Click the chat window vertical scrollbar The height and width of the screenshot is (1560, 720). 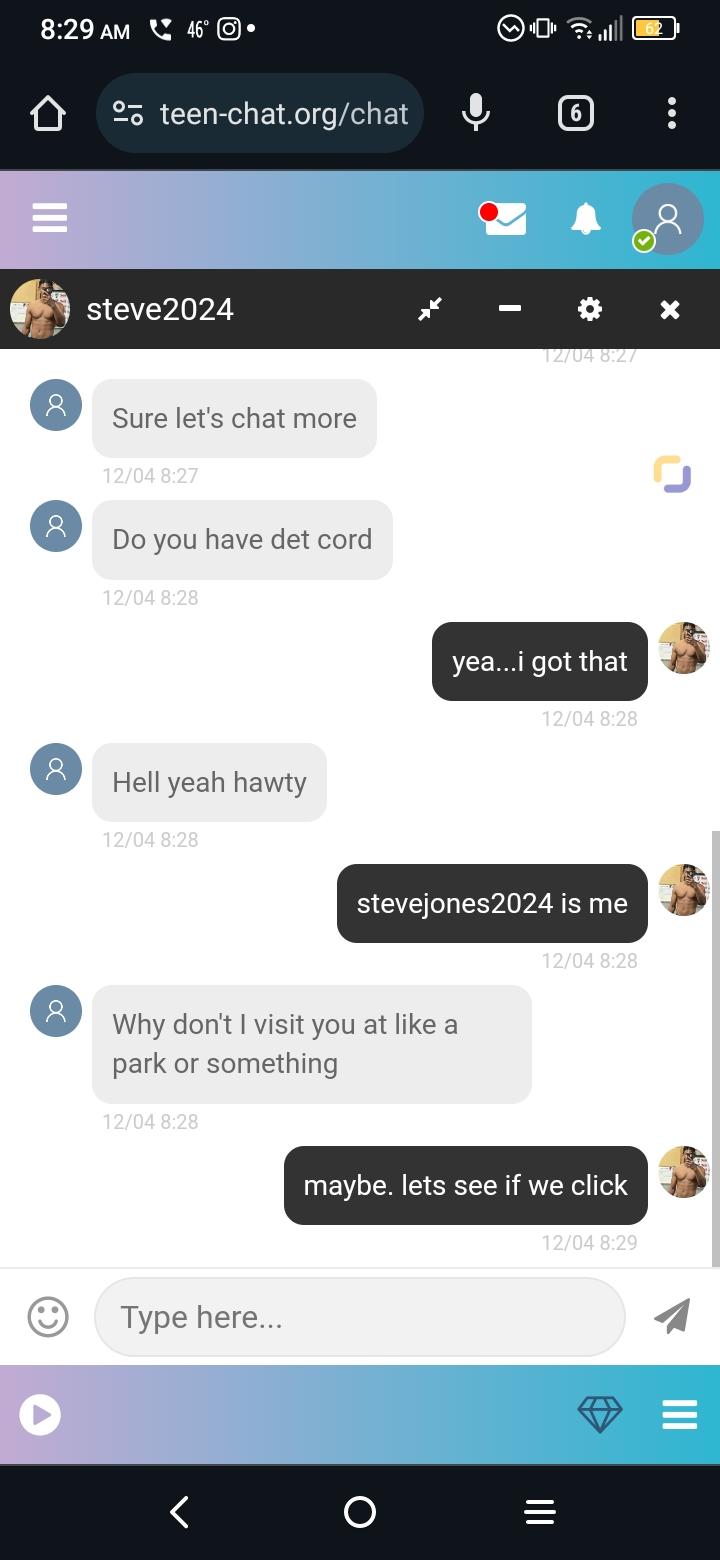(x=715, y=1048)
